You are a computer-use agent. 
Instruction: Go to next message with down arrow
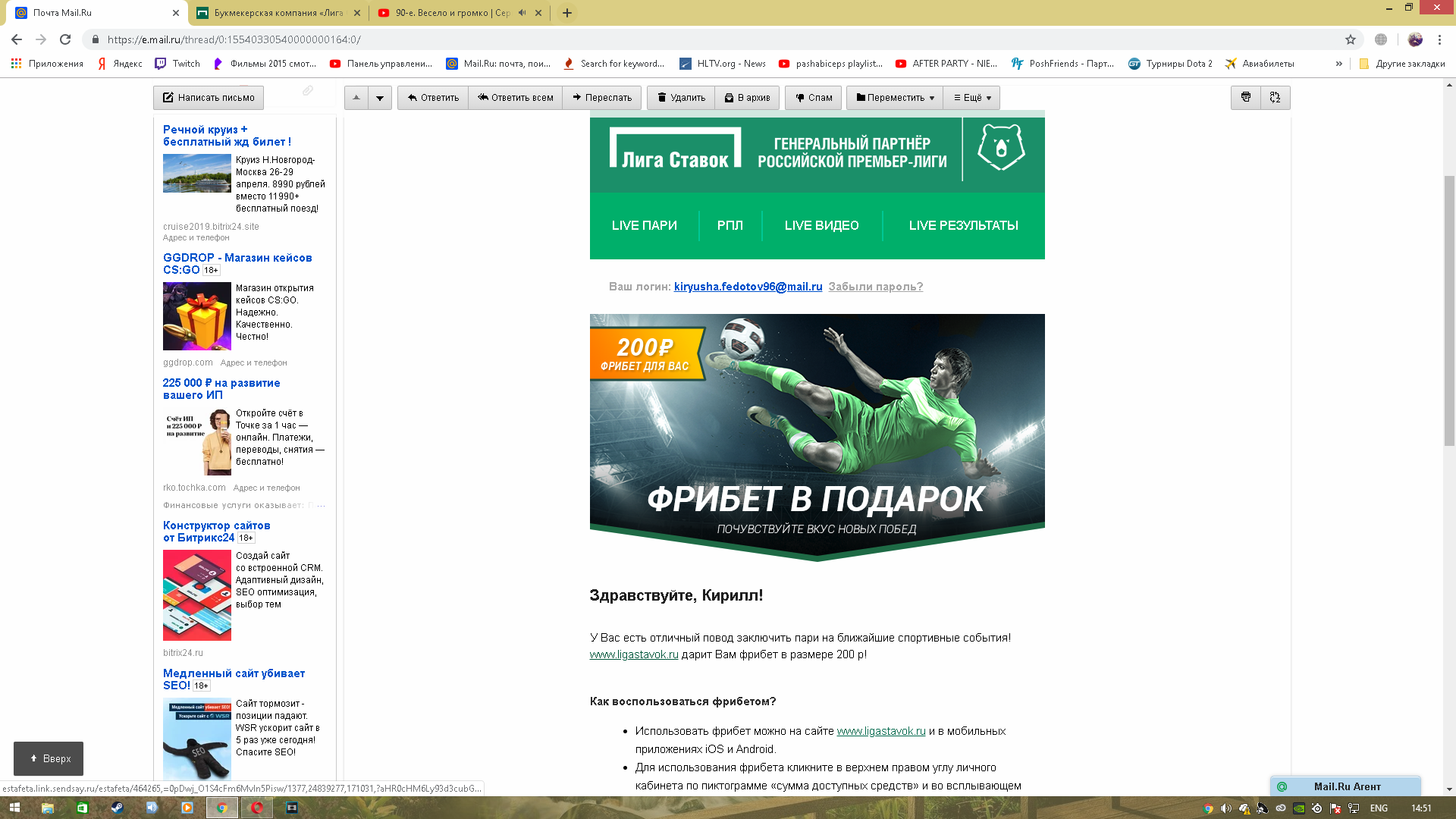380,98
